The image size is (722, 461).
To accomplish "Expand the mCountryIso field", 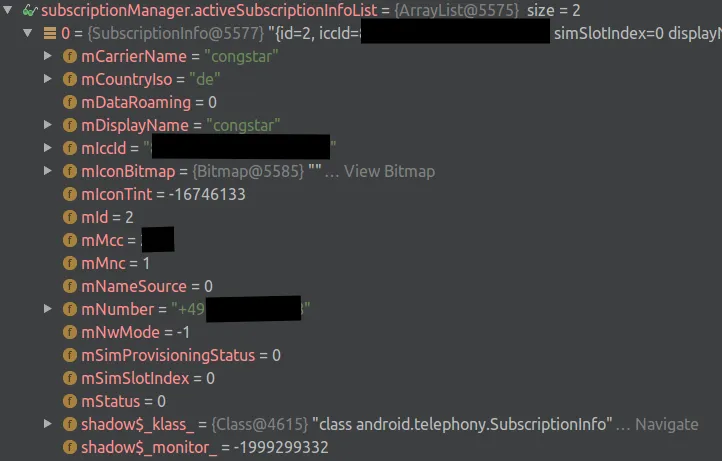I will coord(47,79).
